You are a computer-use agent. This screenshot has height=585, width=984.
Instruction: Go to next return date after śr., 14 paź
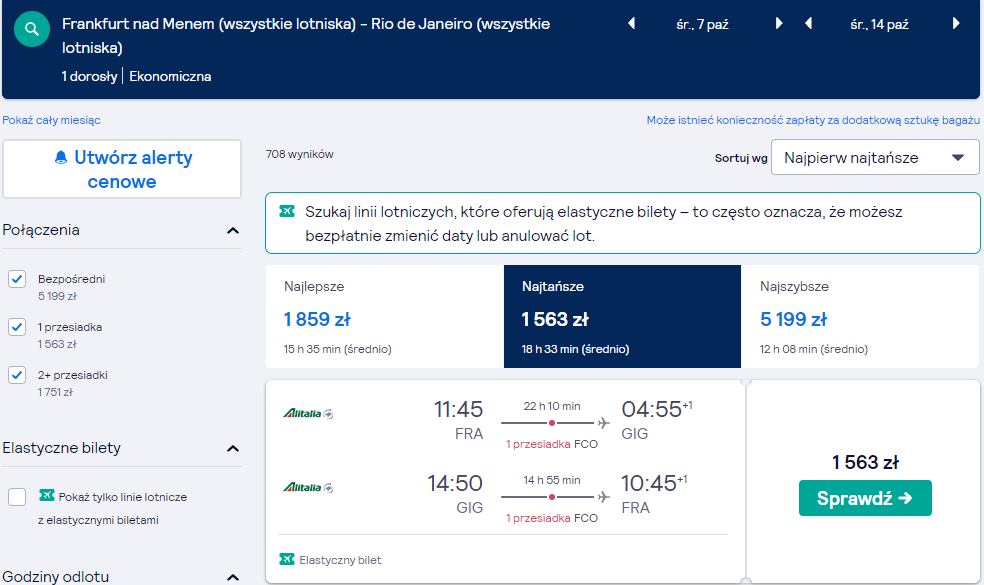(x=956, y=24)
